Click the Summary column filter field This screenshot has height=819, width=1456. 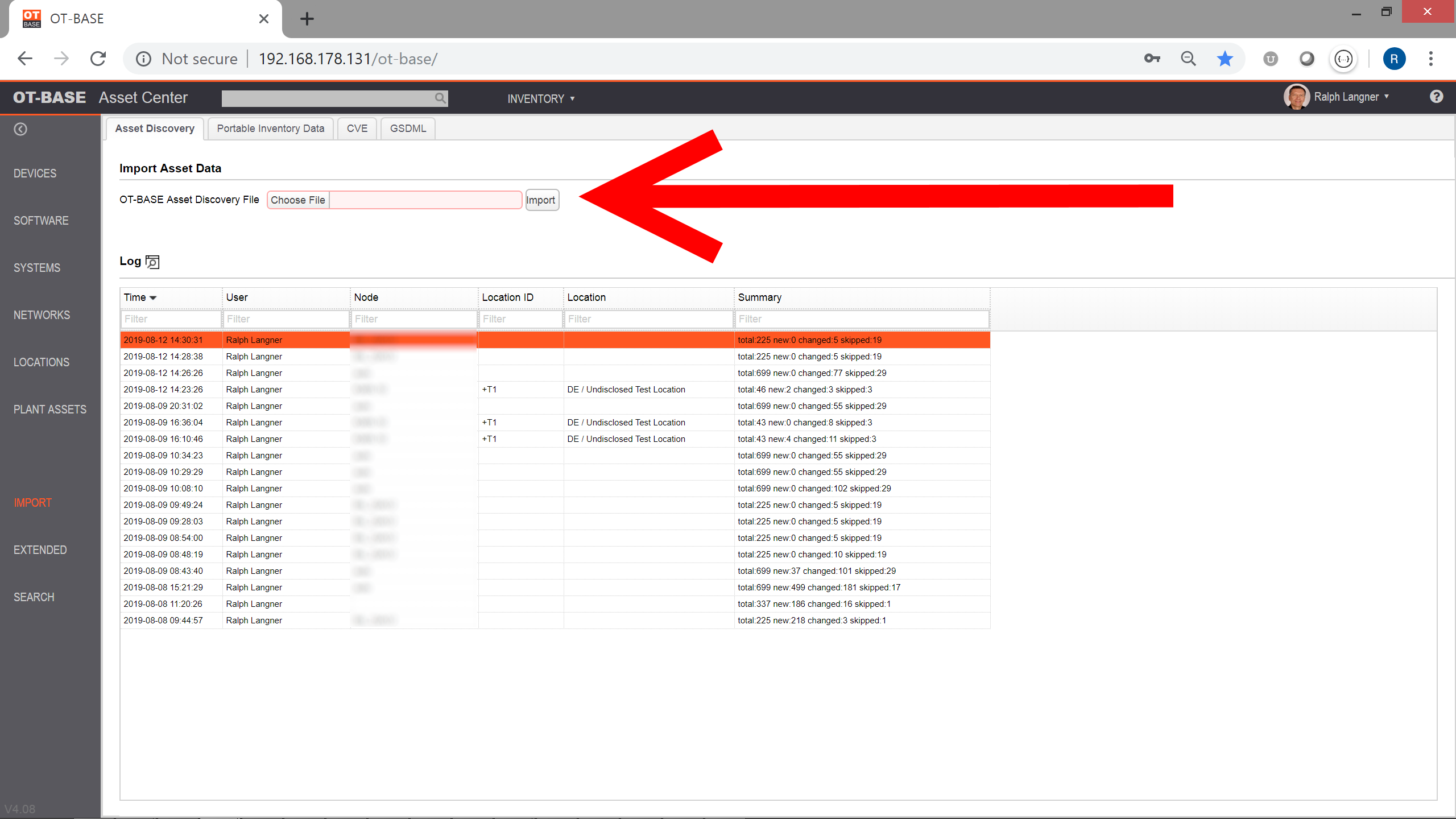[x=862, y=319]
